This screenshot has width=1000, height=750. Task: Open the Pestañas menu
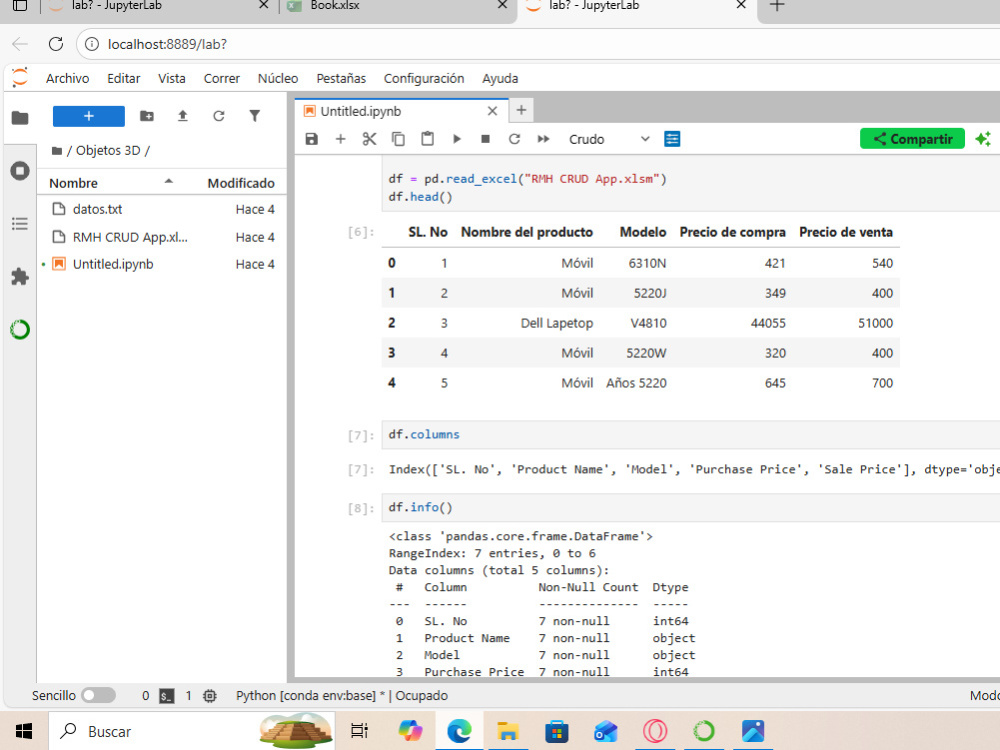341,78
